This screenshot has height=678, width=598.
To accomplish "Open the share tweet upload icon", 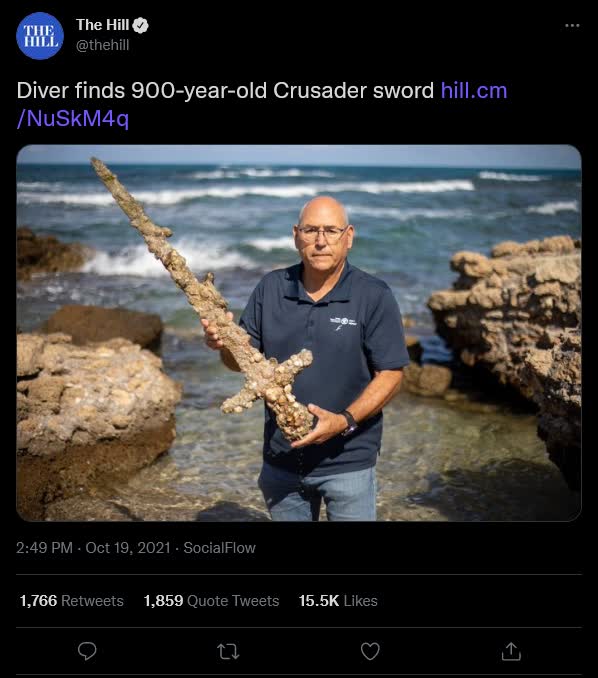I will (511, 651).
